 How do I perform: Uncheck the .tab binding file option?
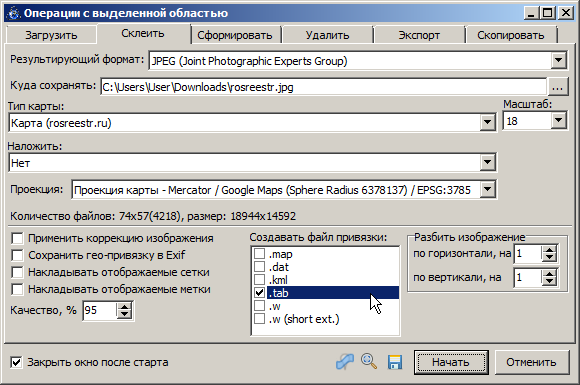(x=260, y=293)
